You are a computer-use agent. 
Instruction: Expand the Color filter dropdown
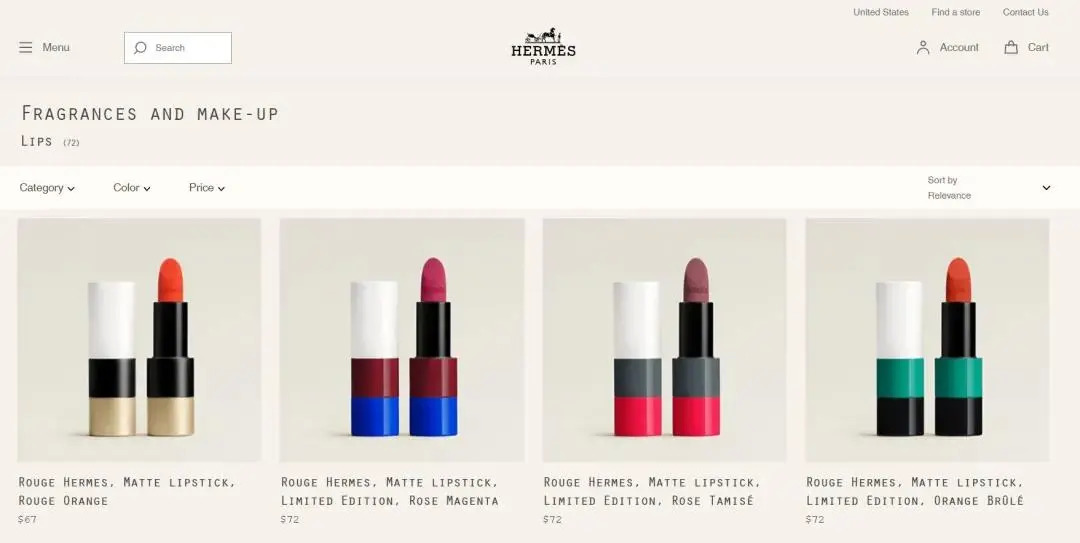pyautogui.click(x=132, y=187)
